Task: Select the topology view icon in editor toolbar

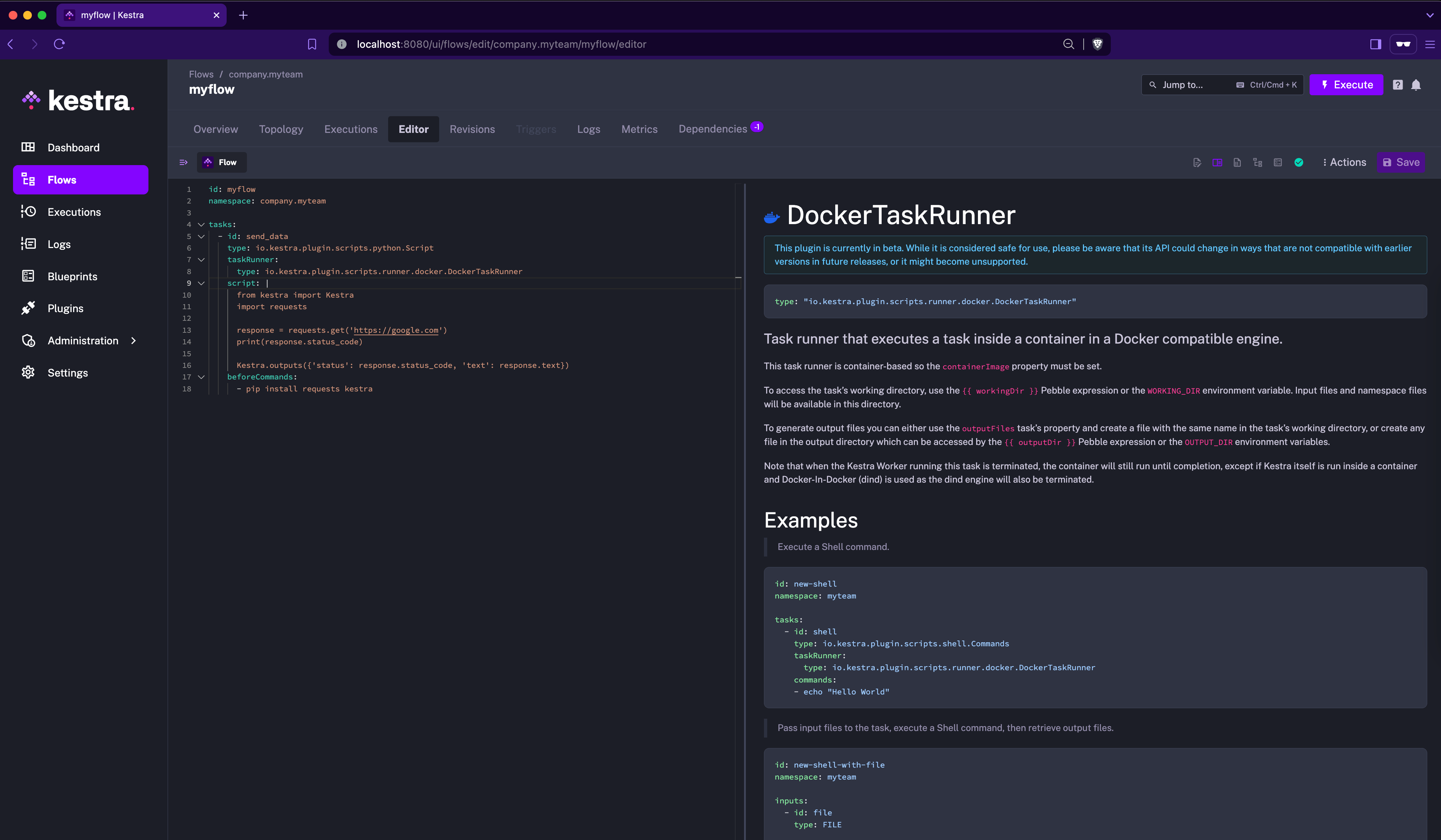Action: pyautogui.click(x=1257, y=163)
